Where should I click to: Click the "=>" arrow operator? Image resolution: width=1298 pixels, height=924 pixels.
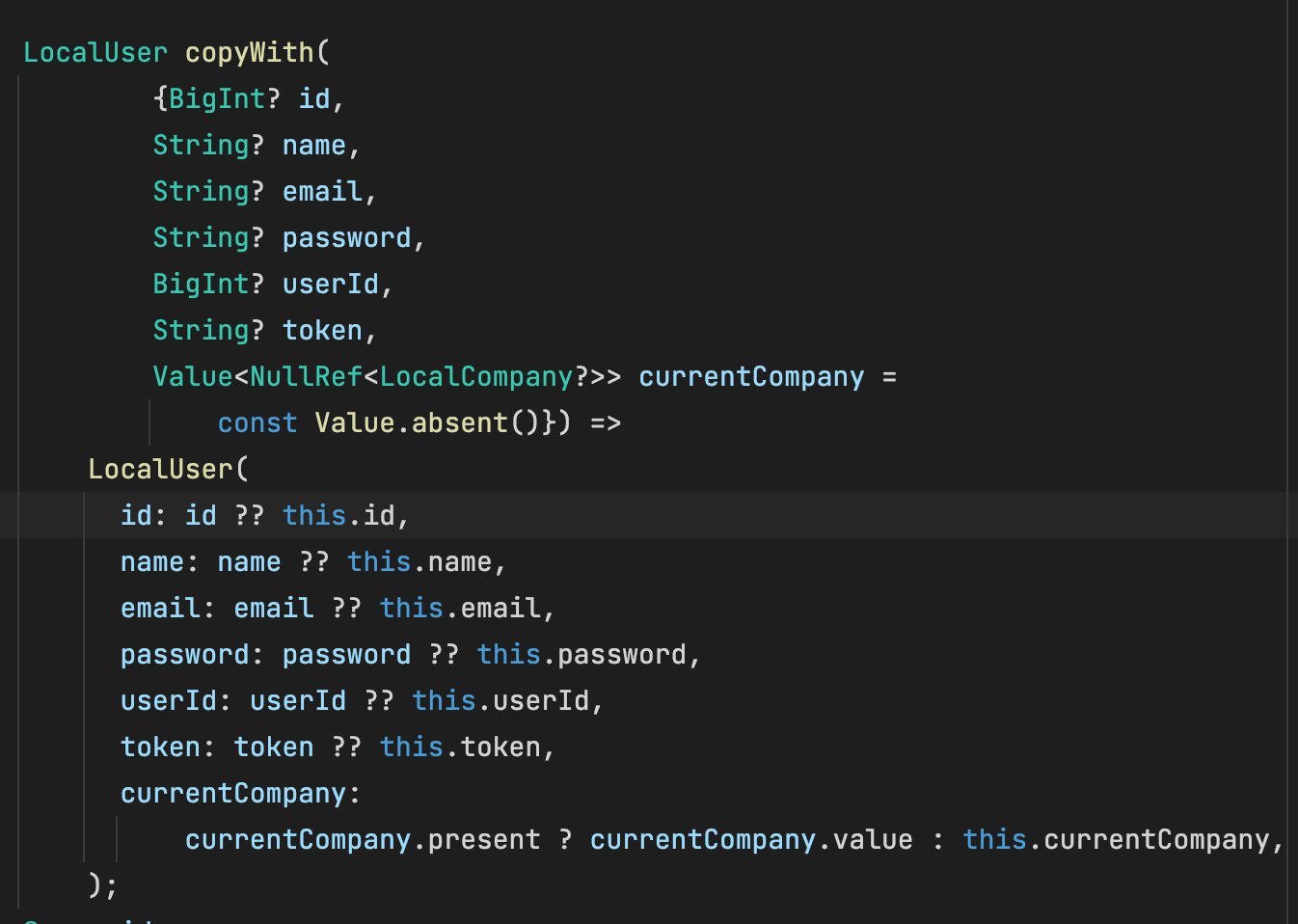tap(606, 422)
